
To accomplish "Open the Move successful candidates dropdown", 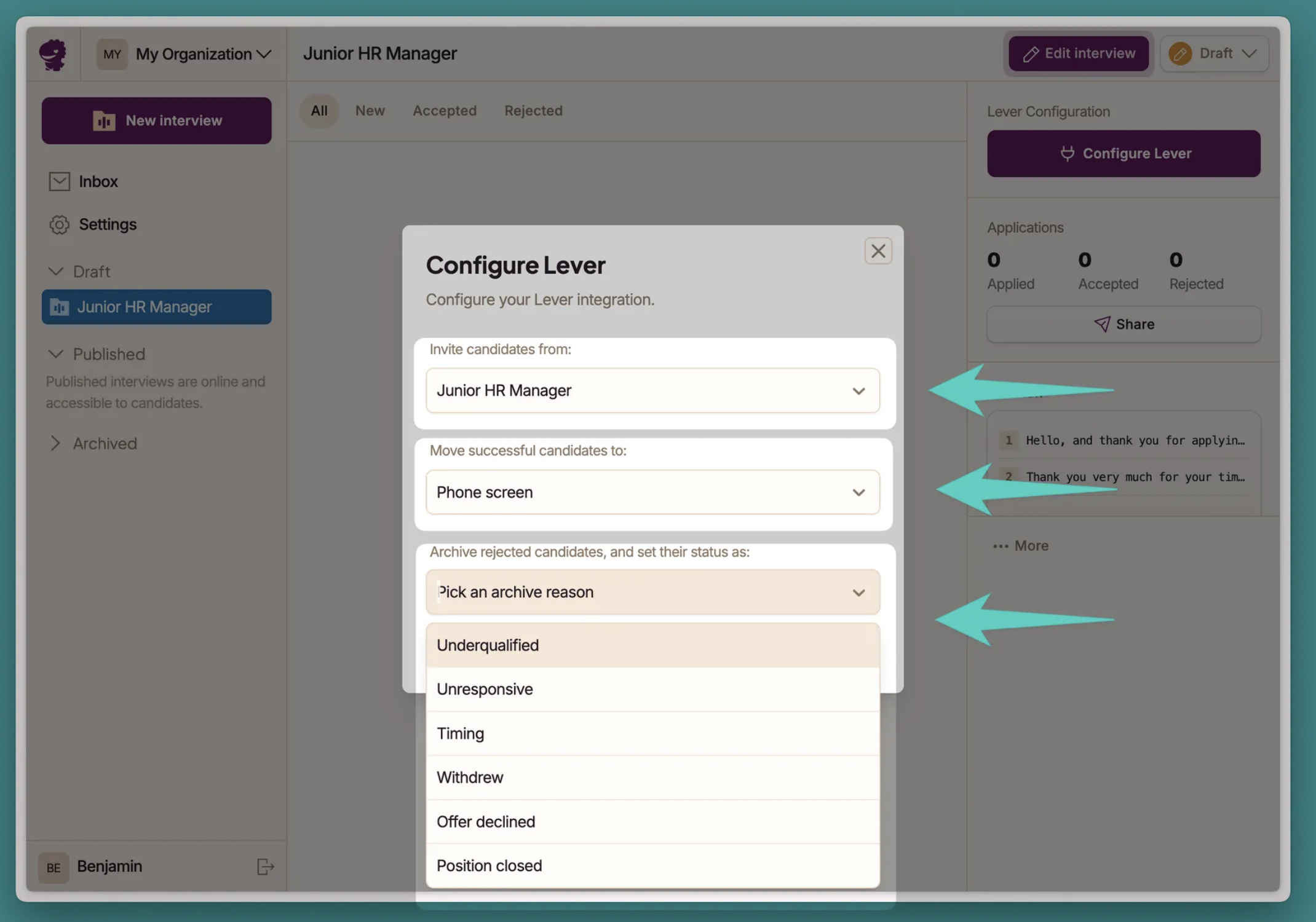I will click(x=652, y=492).
